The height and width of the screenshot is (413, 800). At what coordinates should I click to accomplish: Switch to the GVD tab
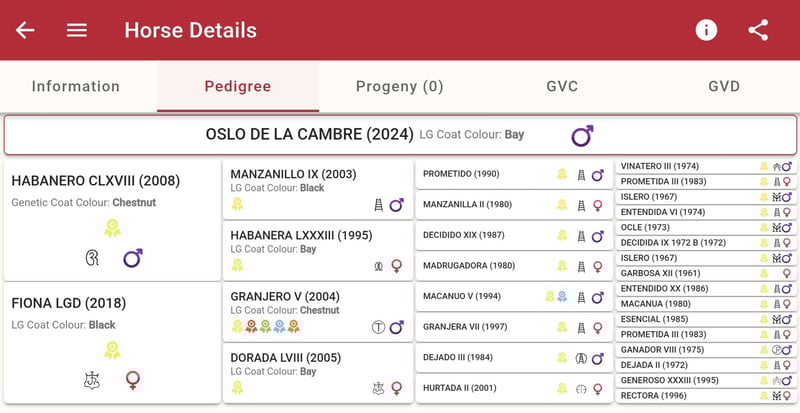tap(723, 86)
